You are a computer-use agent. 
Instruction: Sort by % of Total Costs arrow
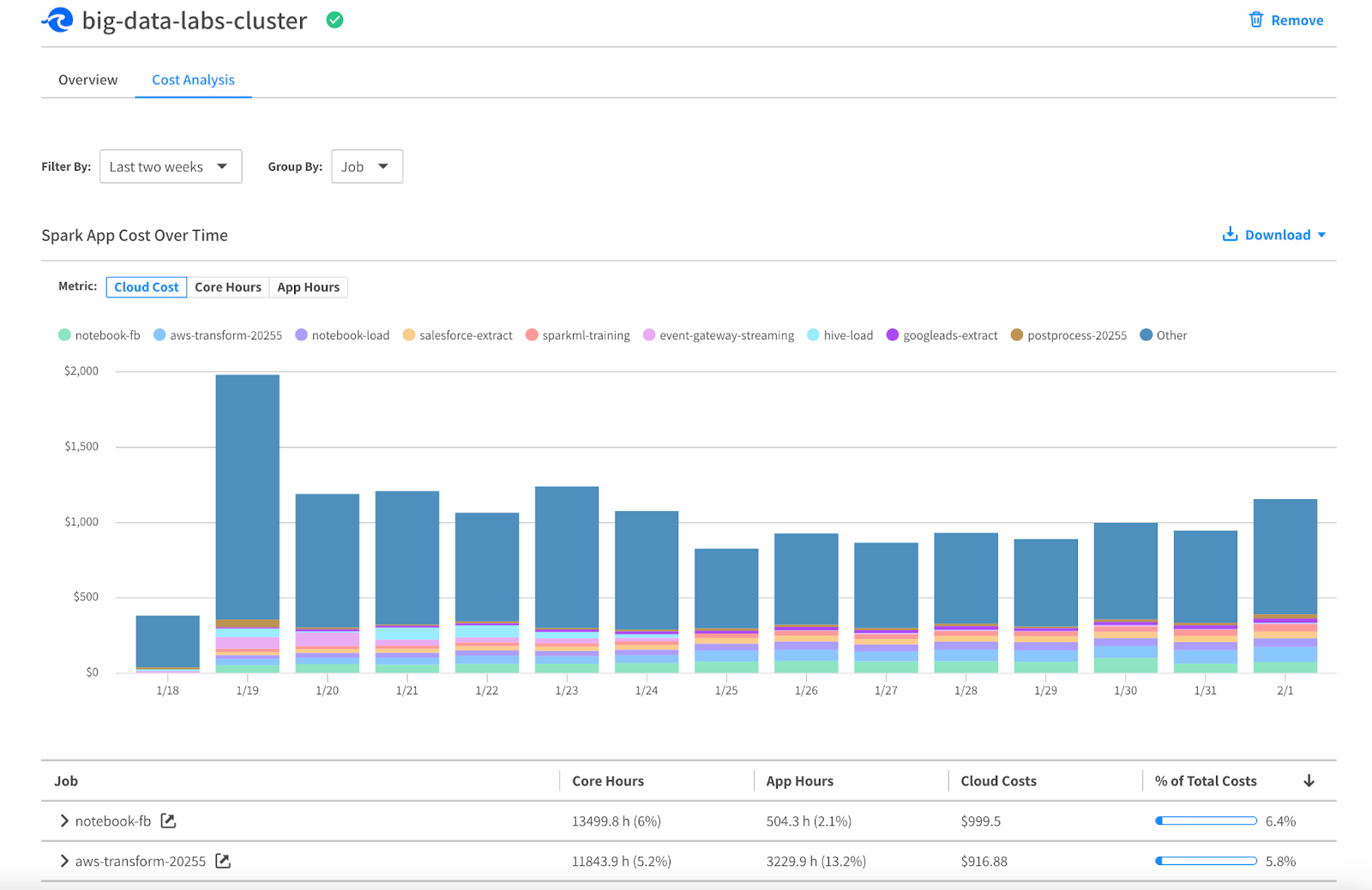pos(1309,780)
